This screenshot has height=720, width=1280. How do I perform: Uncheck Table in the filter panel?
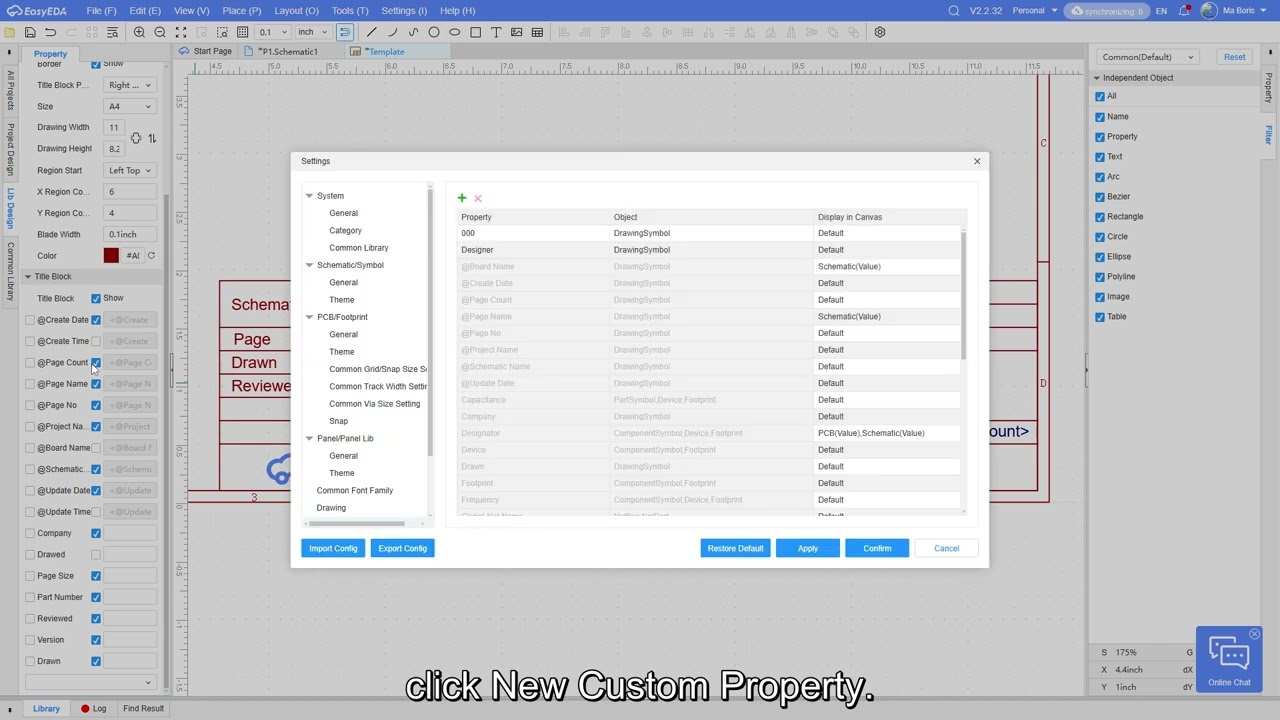click(1100, 317)
